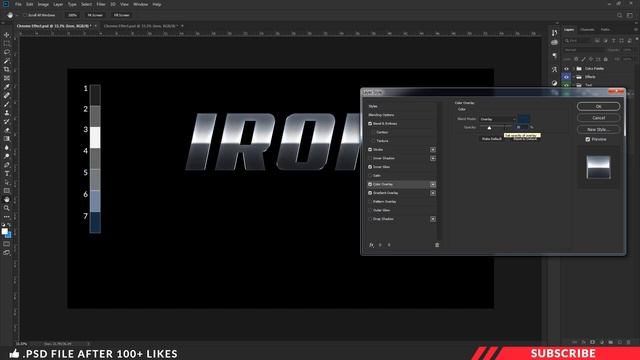640x360 pixels.
Task: Select the Horizontal Type tool
Action: coord(7,173)
